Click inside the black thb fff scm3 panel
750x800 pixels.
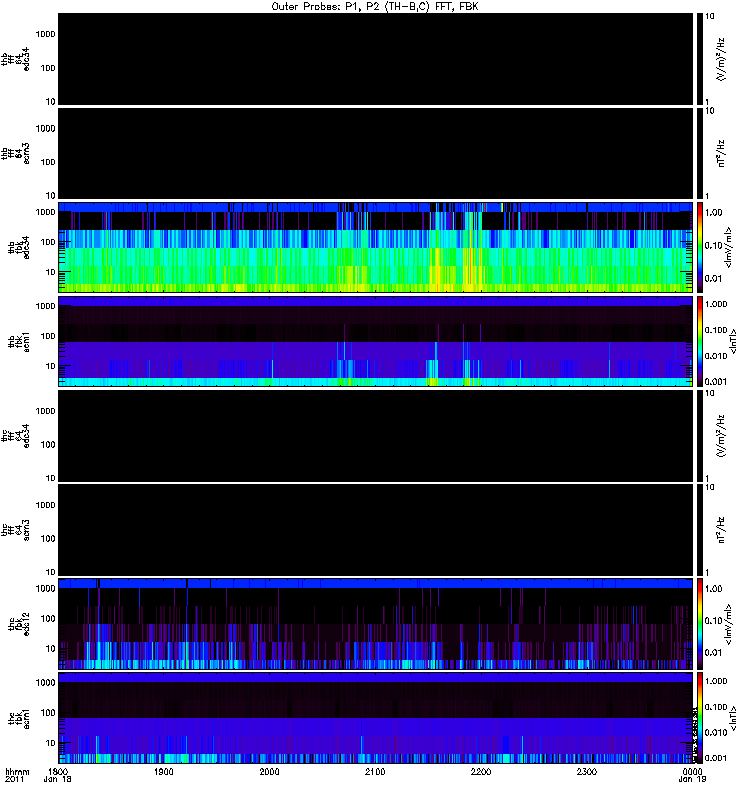[x=375, y=153]
